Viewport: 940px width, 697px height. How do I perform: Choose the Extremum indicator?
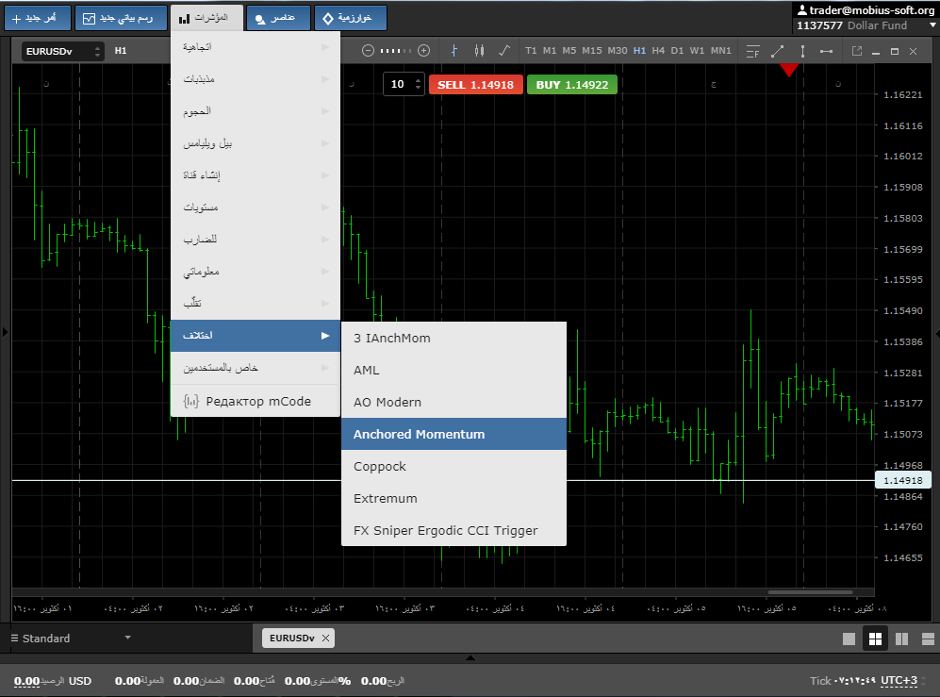454,499
